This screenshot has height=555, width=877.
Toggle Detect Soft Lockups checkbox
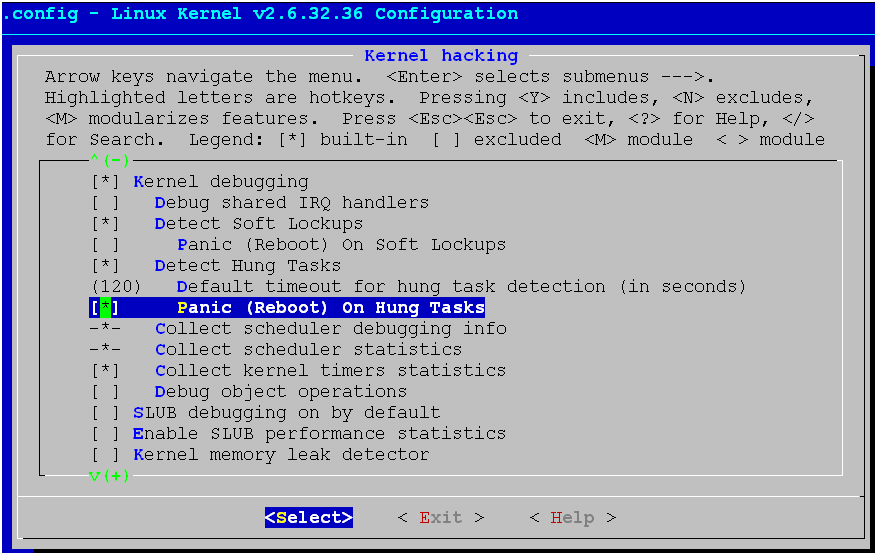(x=105, y=224)
